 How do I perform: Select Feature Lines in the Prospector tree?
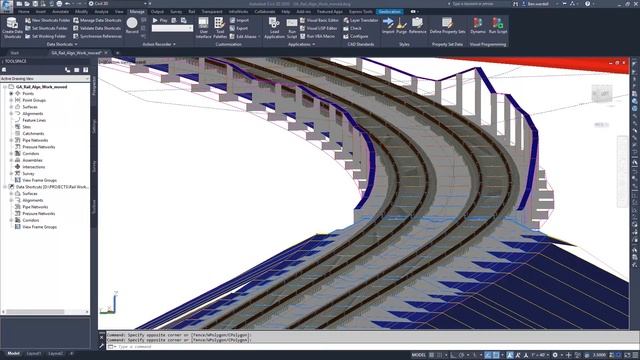click(34, 120)
